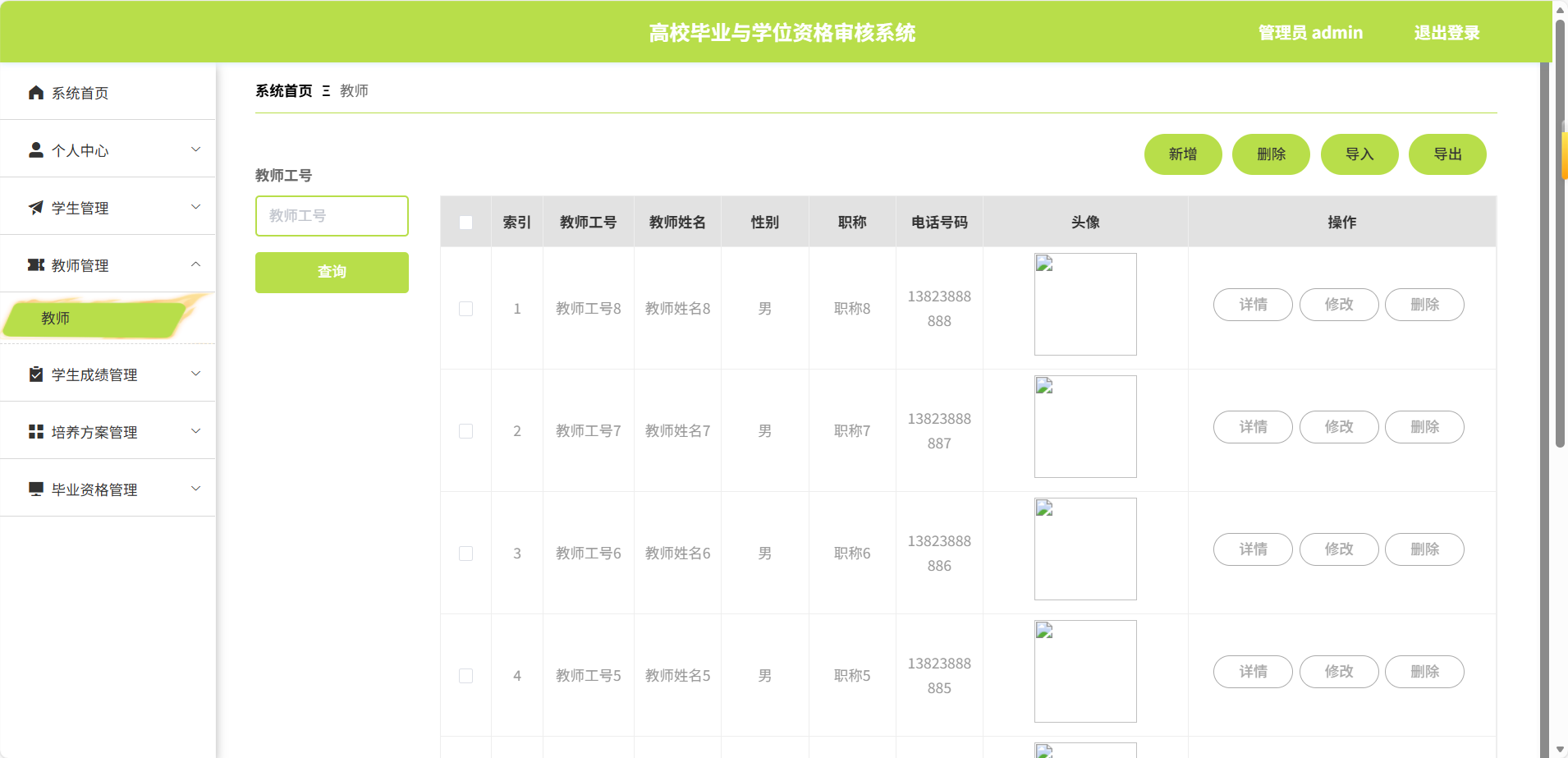Image resolution: width=1568 pixels, height=758 pixels.
Task: Click the scrollbar down arrow
Action: click(1561, 750)
